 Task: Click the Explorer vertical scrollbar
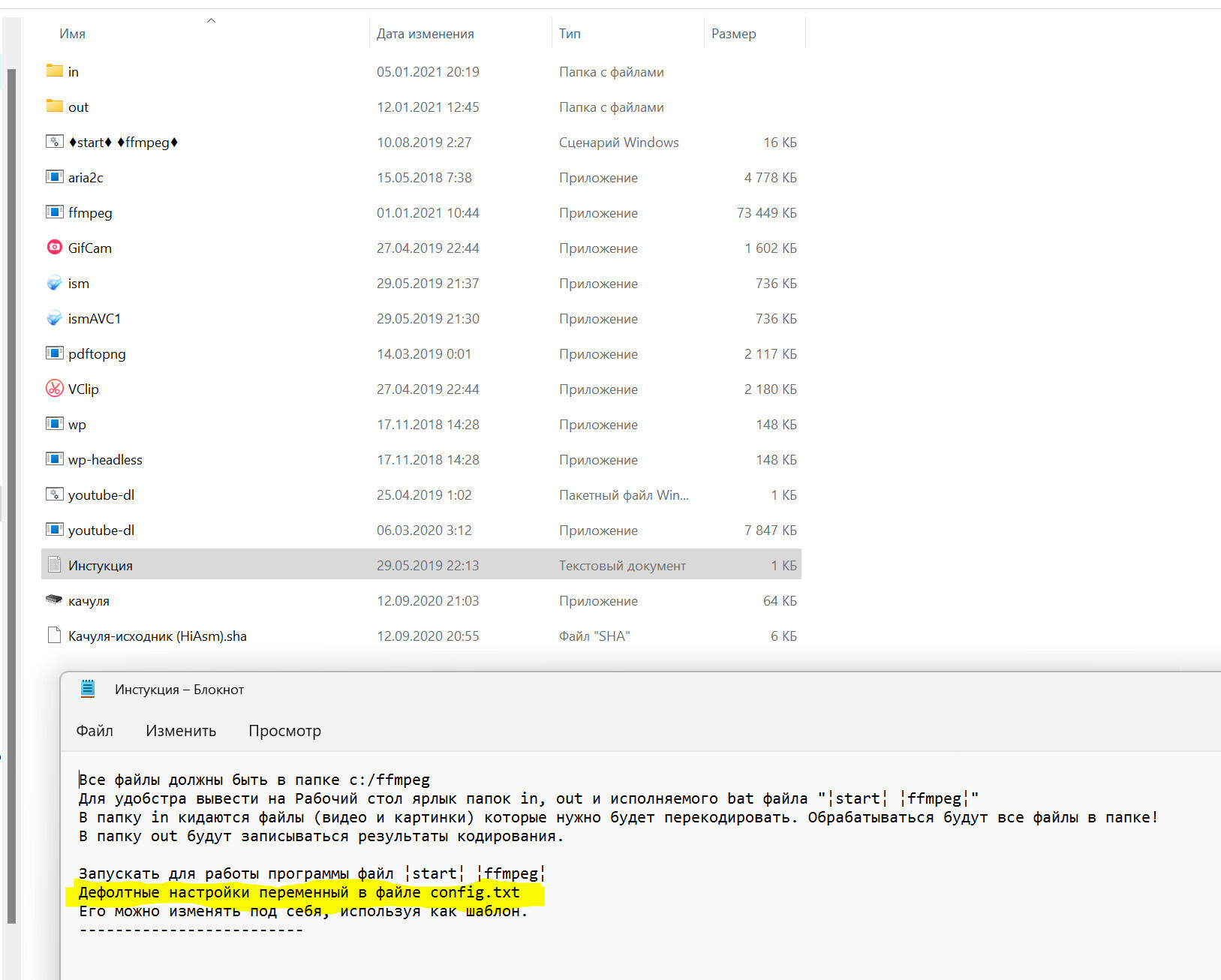point(11,495)
